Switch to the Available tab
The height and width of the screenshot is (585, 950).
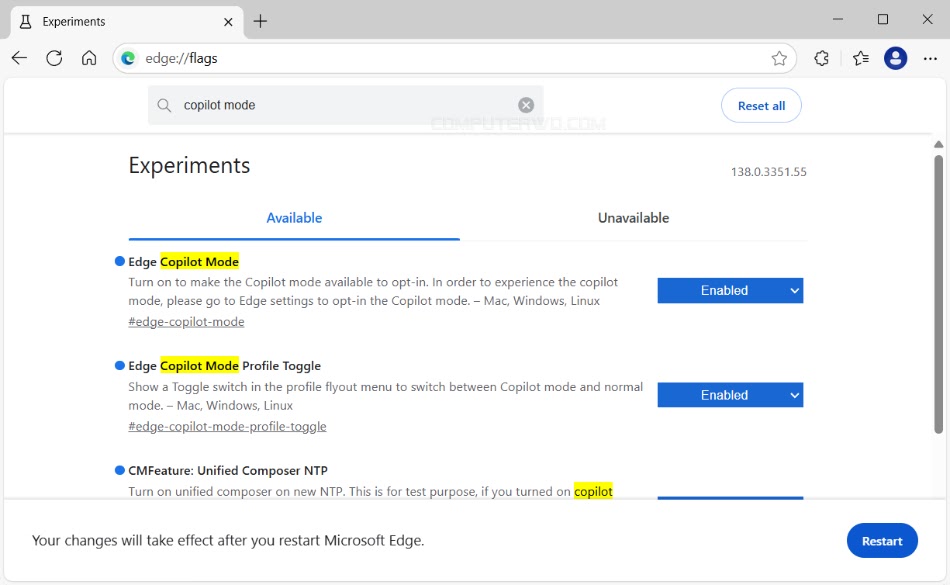tap(294, 218)
